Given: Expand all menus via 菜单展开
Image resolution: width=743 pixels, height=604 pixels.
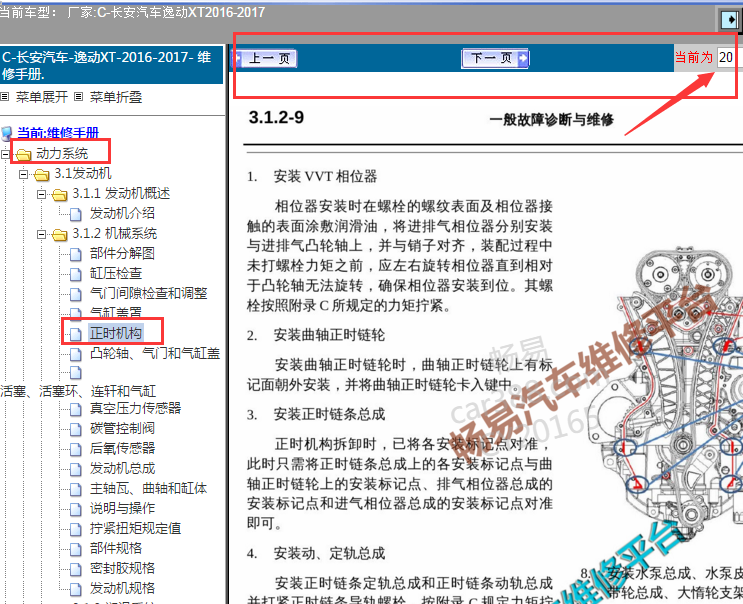Looking at the screenshot, I should 42,97.
